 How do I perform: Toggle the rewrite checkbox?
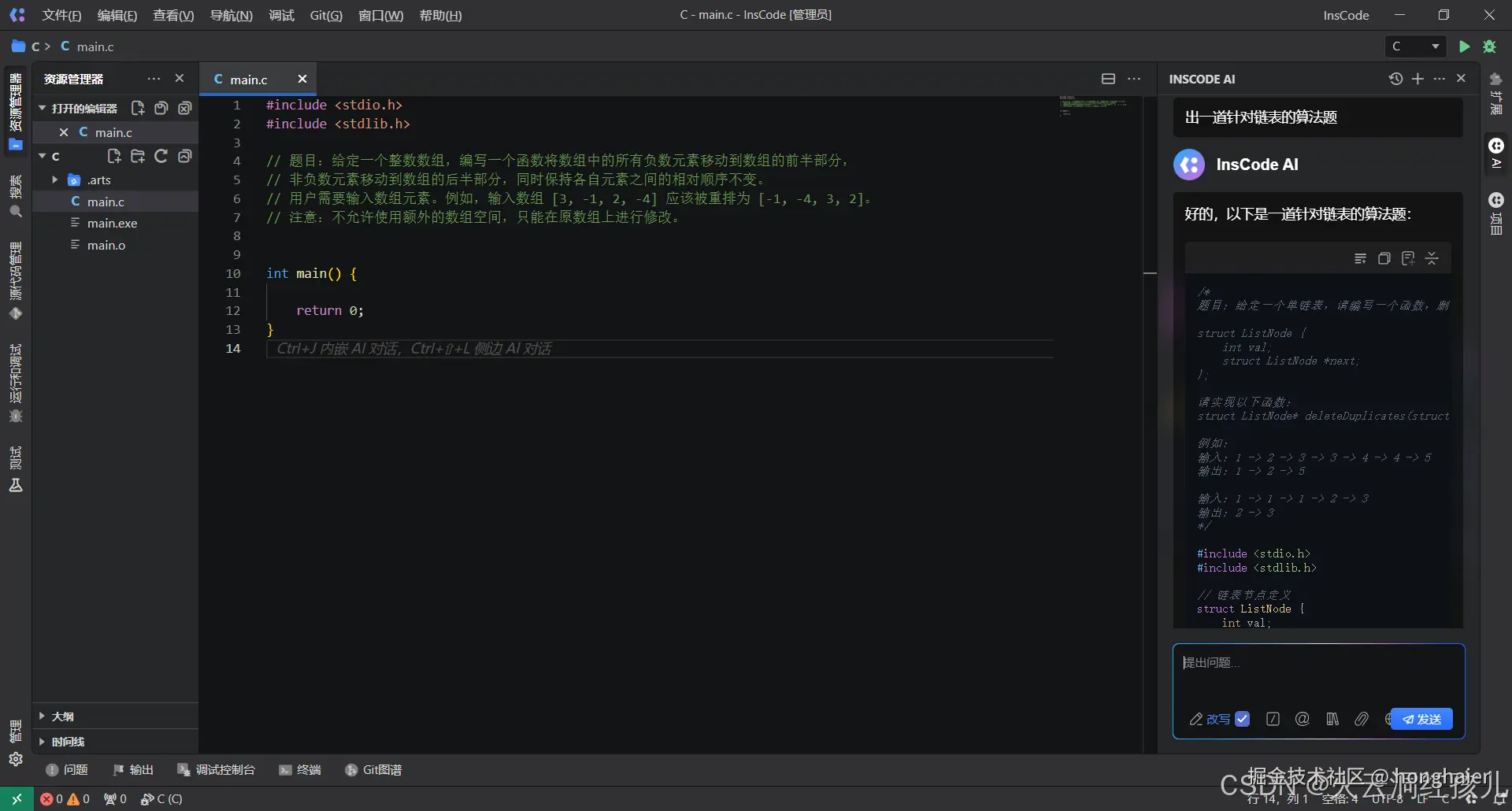pos(1243,719)
